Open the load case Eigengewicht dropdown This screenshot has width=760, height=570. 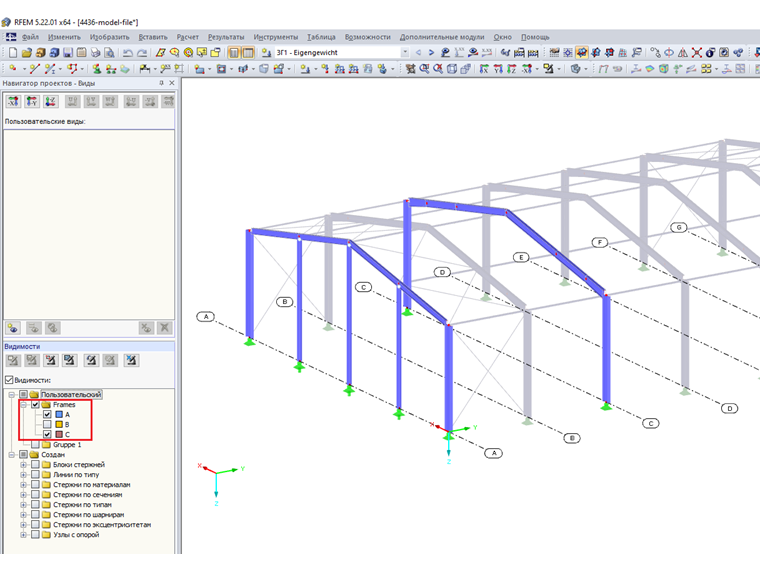(x=405, y=52)
